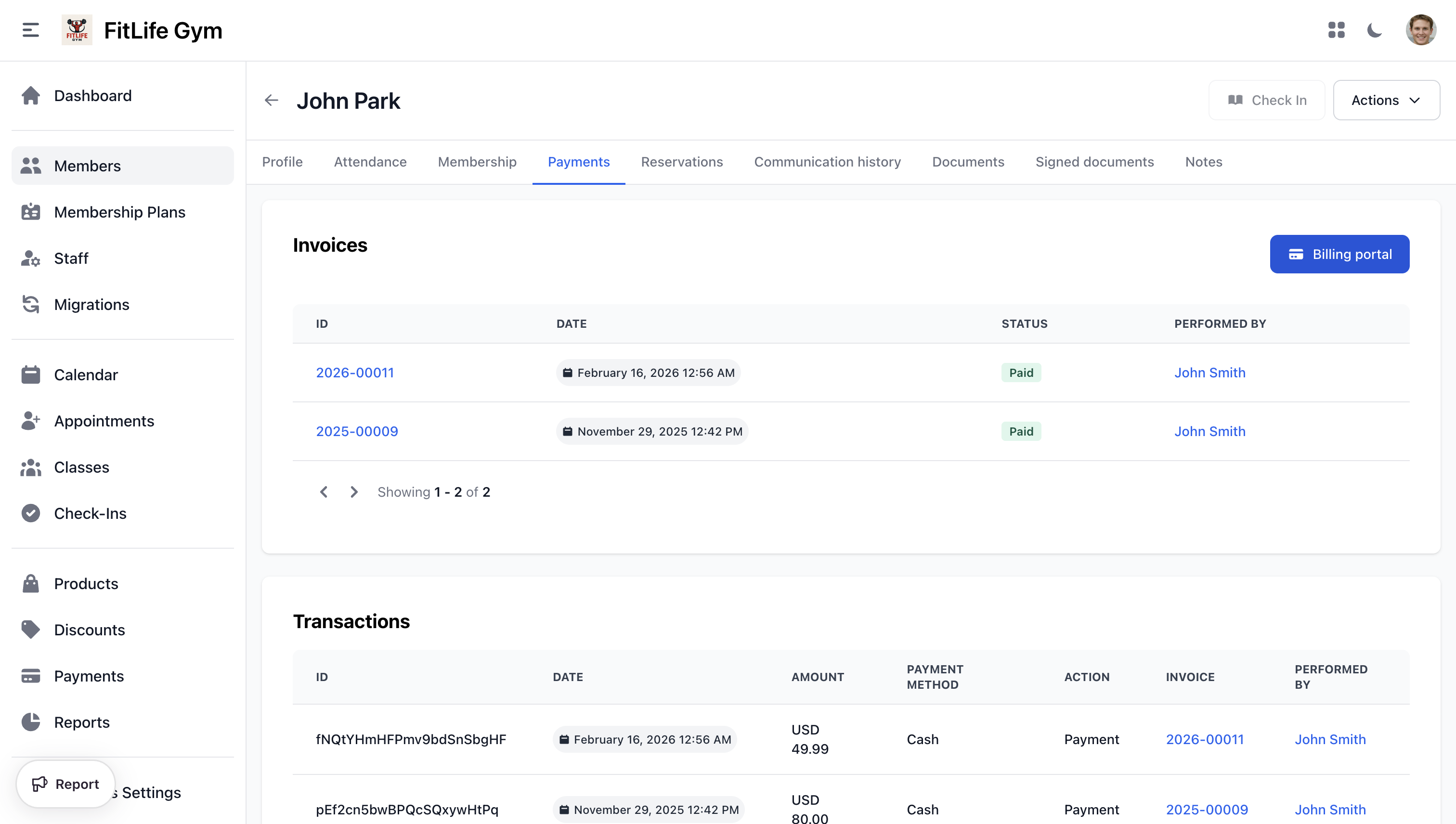
Task: Open the Staff section
Action: pyautogui.click(x=71, y=258)
